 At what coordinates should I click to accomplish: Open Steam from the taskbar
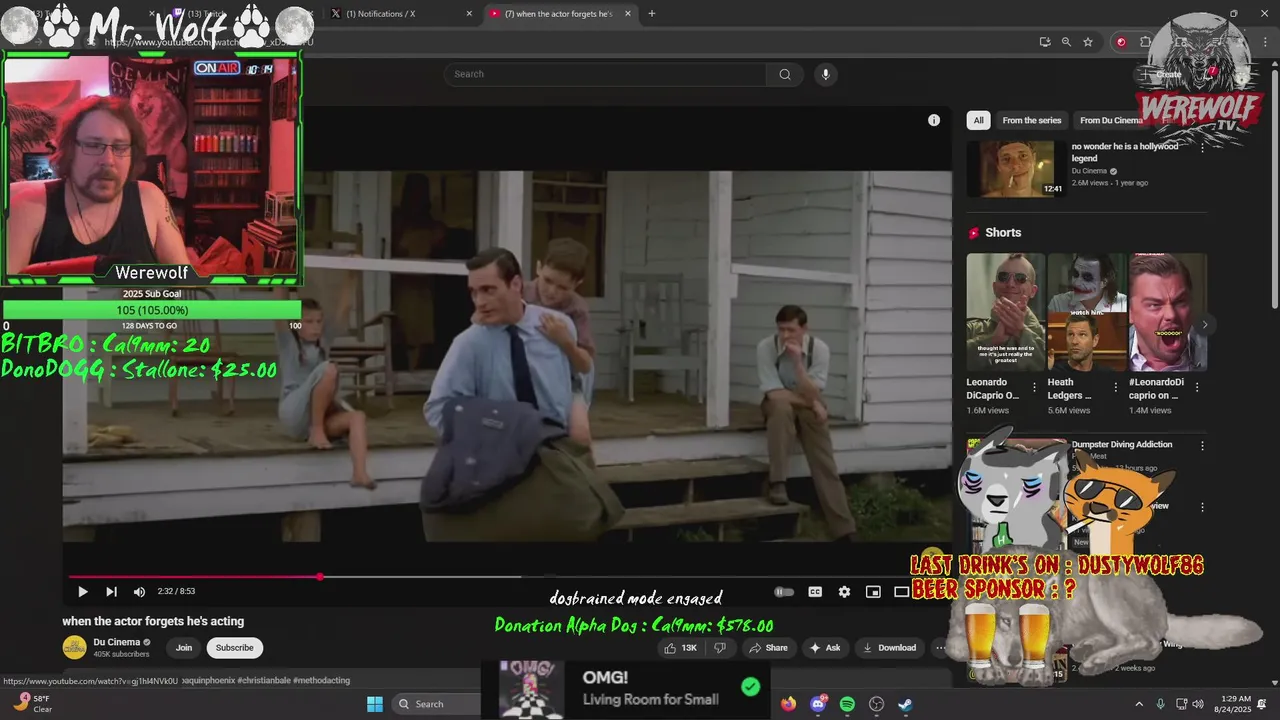tap(905, 704)
